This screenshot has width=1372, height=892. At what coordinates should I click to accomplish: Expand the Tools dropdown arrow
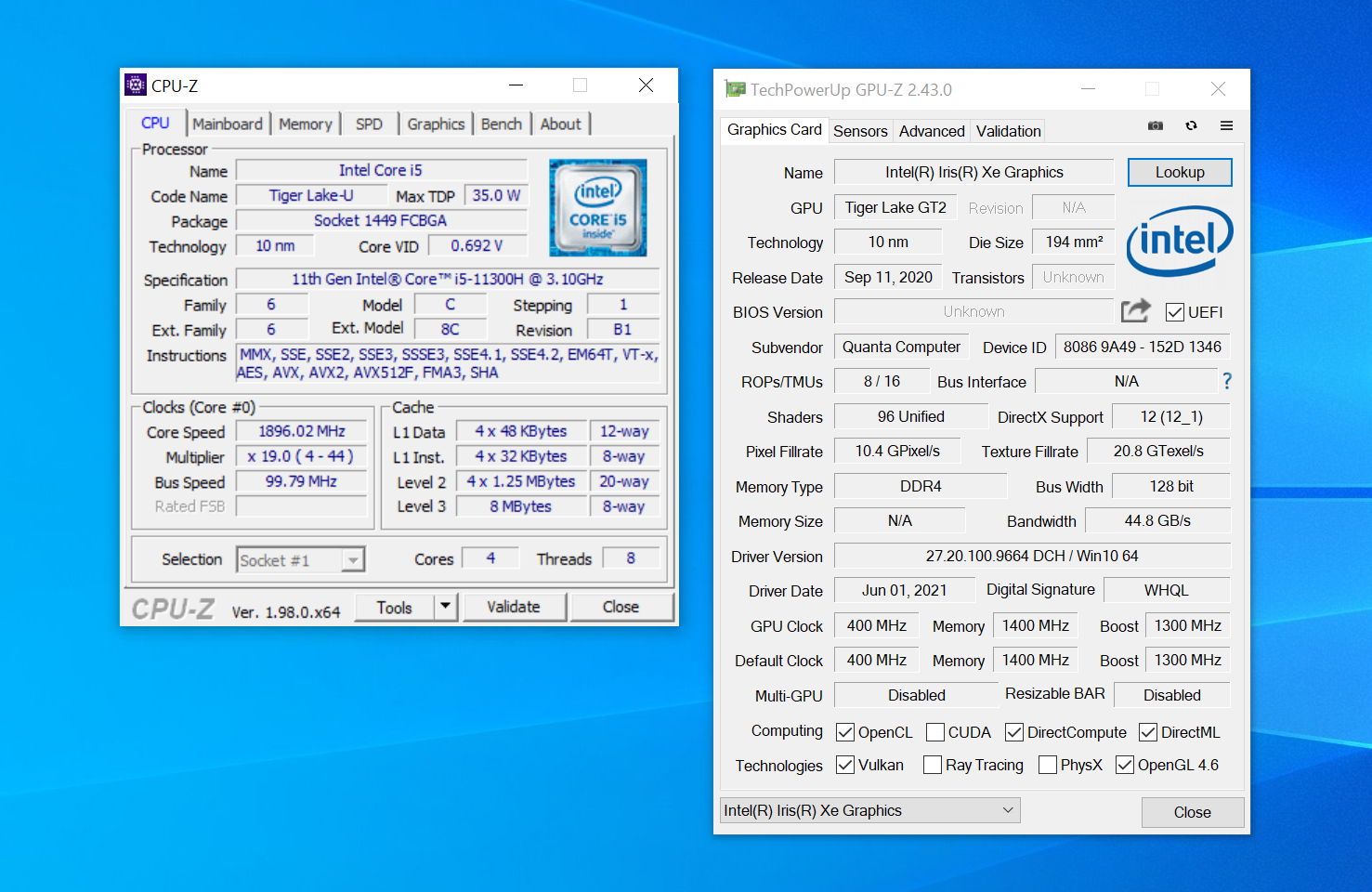(446, 607)
